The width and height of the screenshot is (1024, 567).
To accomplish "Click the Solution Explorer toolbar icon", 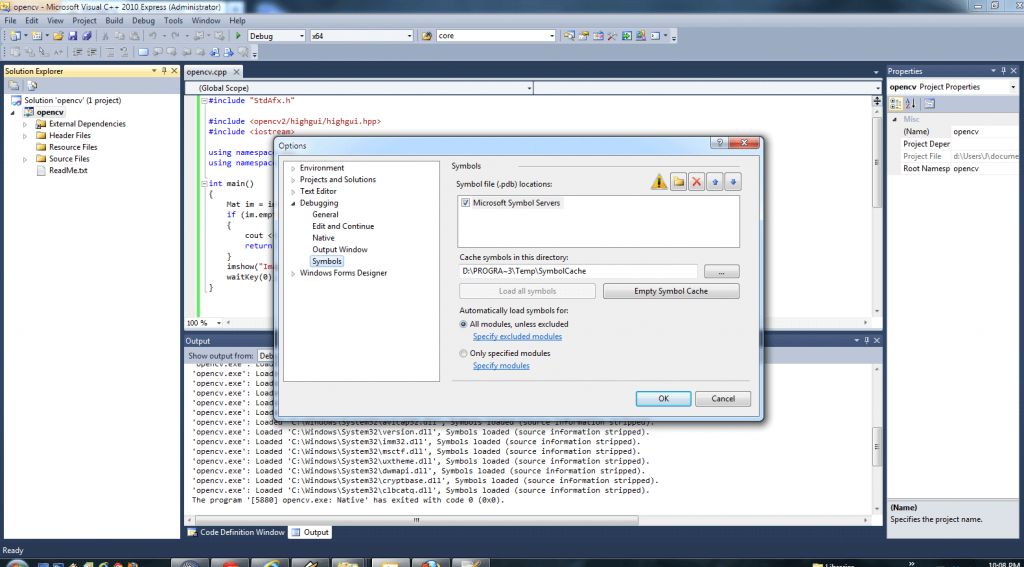I will [569, 35].
